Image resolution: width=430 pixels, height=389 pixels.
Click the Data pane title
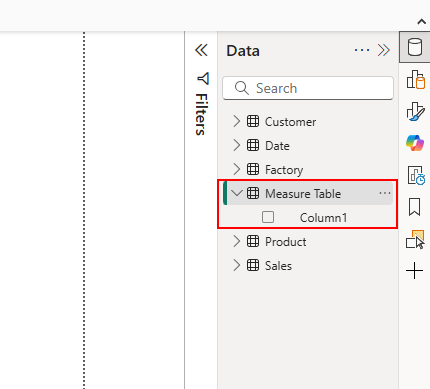243,51
